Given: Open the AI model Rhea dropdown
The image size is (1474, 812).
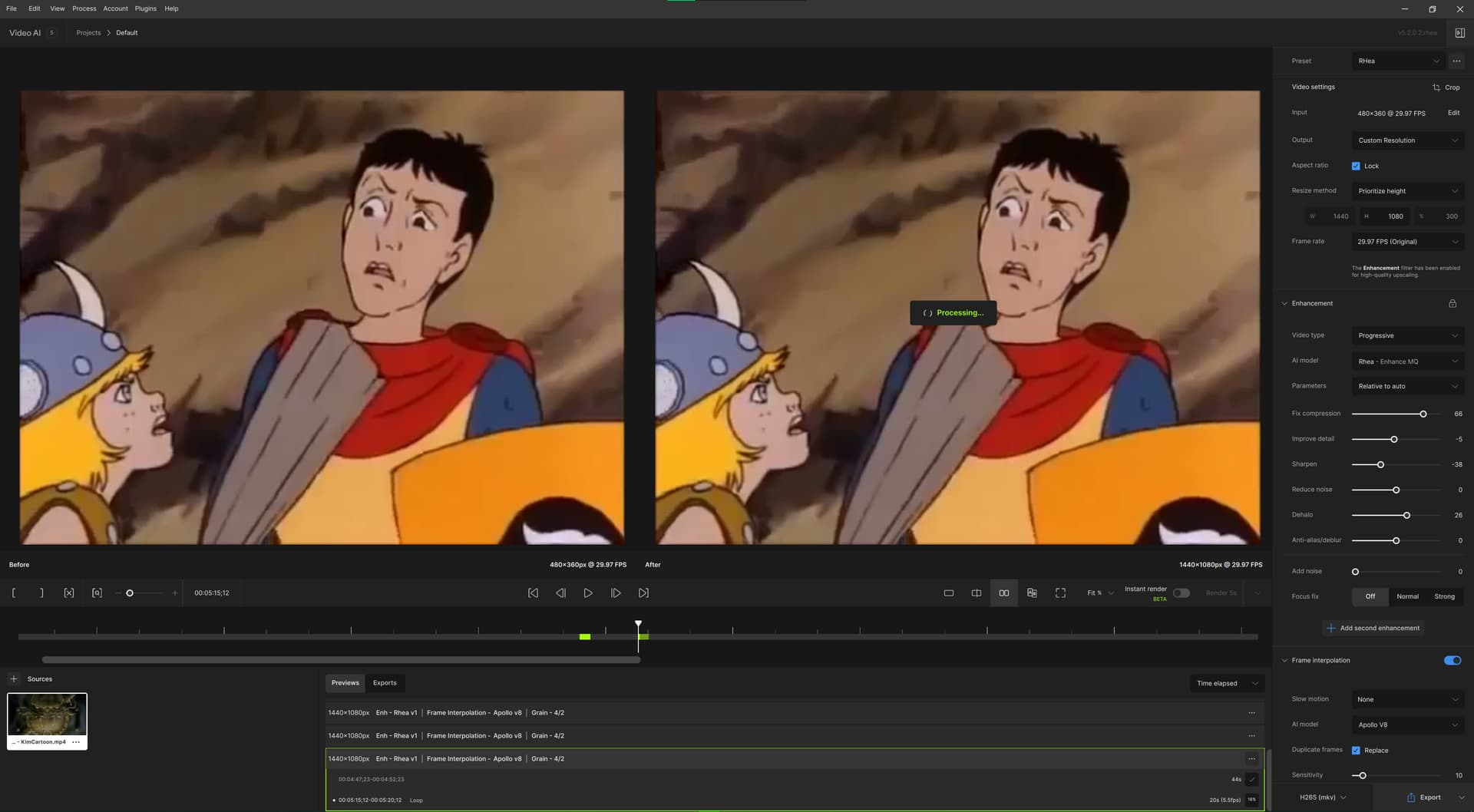Looking at the screenshot, I should 1407,361.
